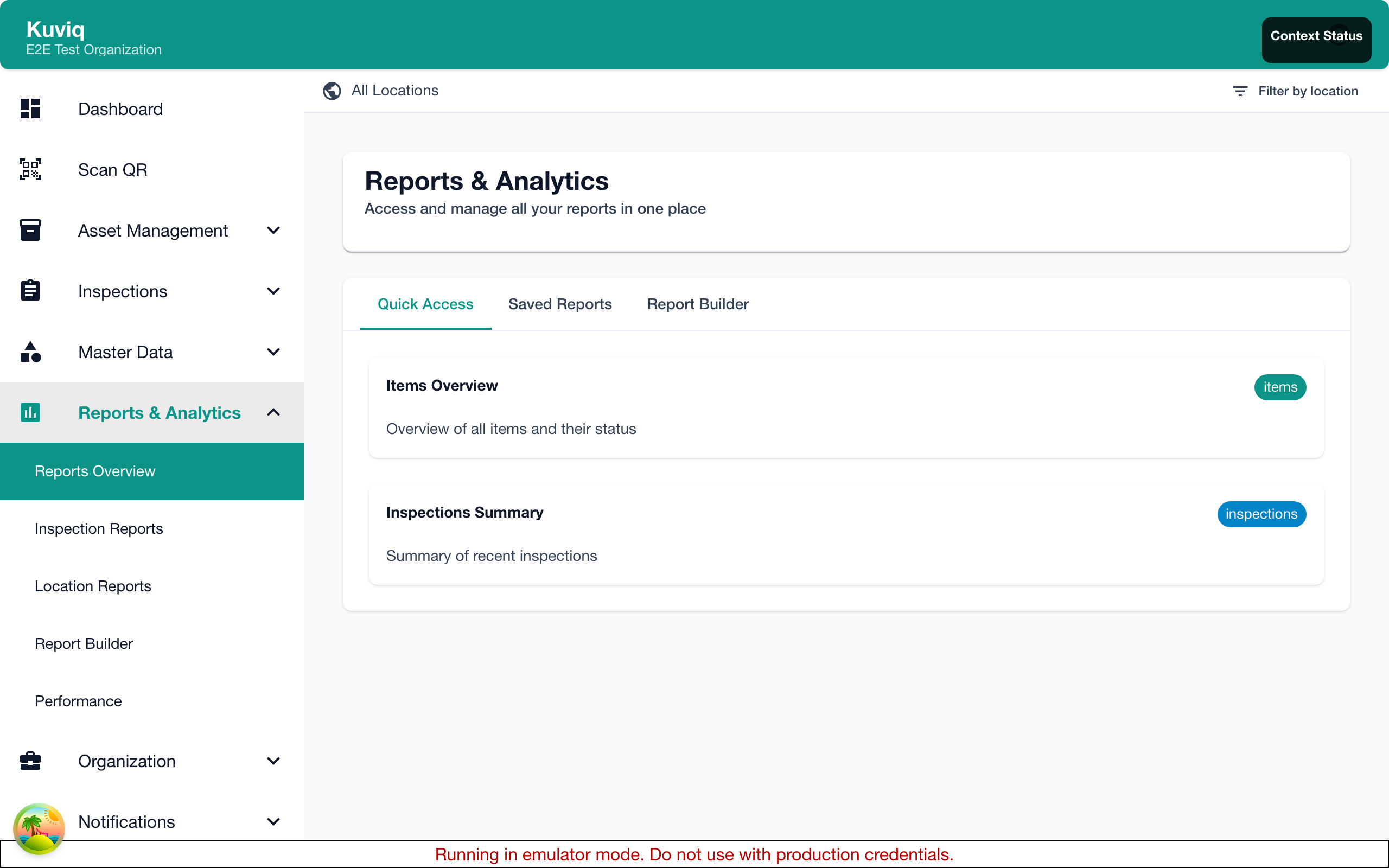
Task: Select Reports Overview in sidebar
Action: 151,471
